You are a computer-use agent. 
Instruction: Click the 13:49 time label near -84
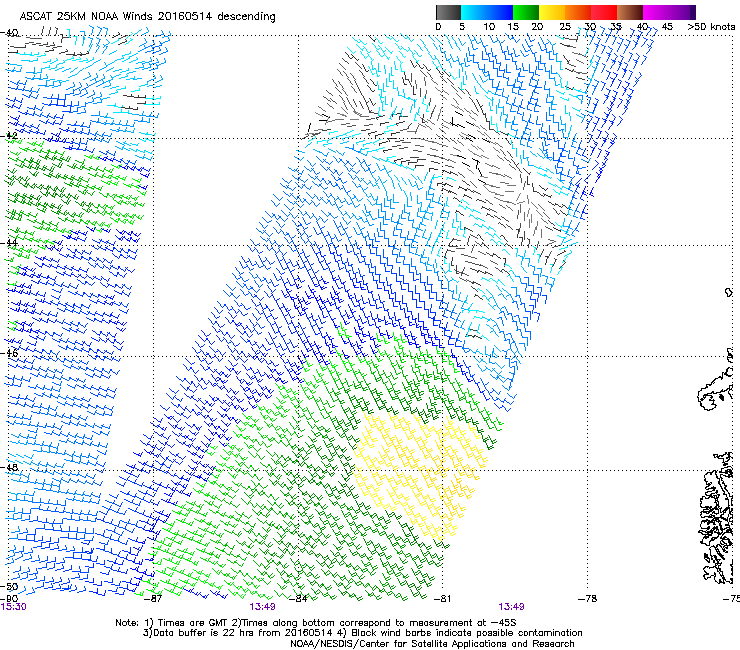click(x=262, y=607)
